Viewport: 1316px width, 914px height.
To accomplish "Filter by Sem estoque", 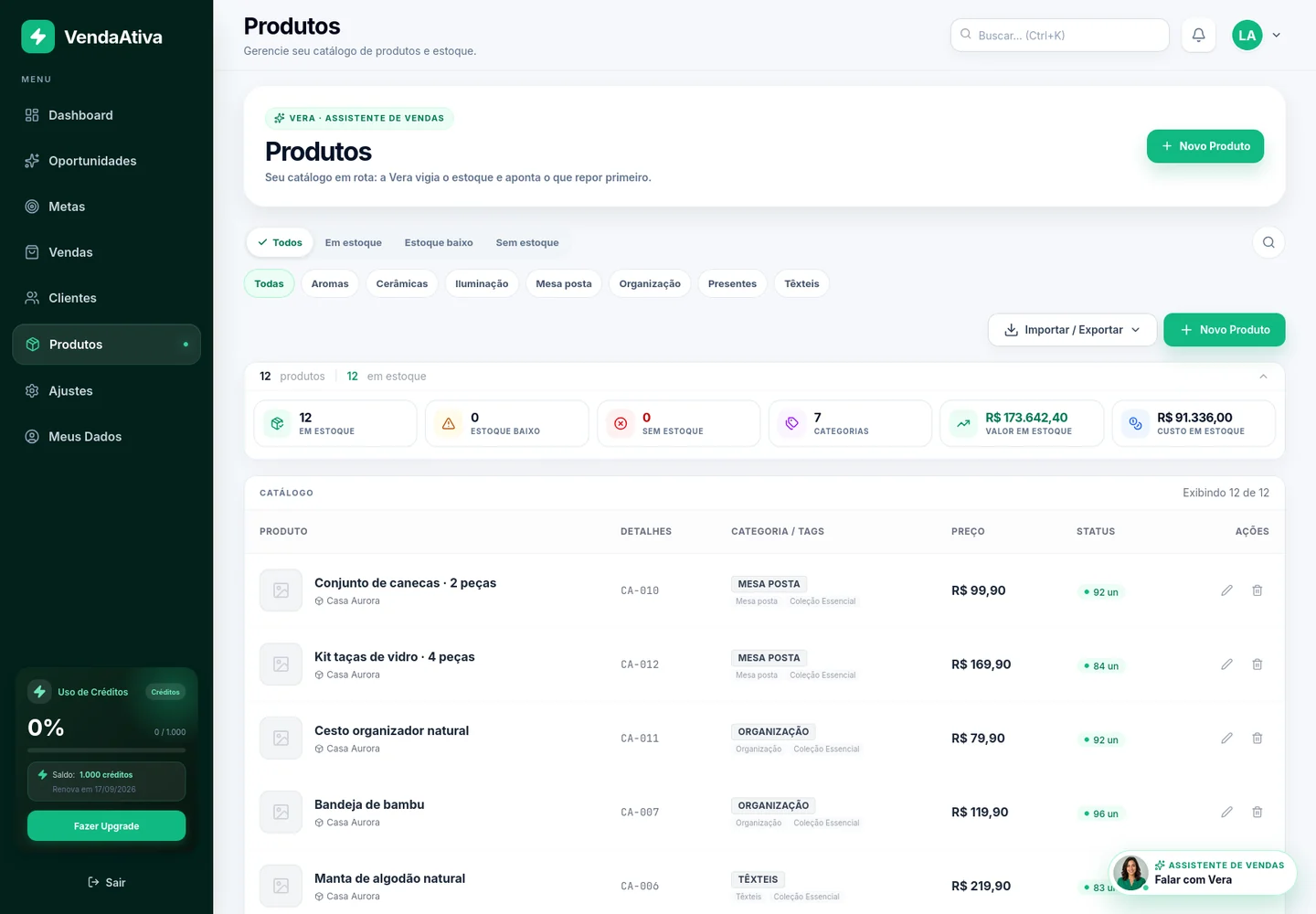I will point(527,242).
